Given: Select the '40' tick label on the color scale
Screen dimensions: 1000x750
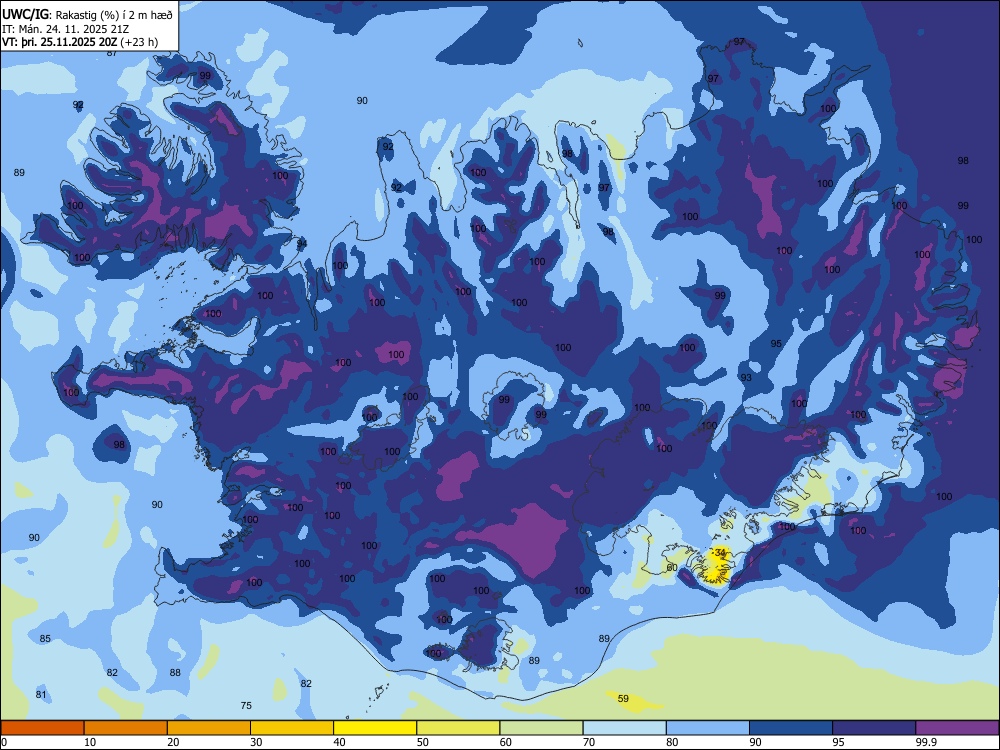Looking at the screenshot, I should click(339, 742).
